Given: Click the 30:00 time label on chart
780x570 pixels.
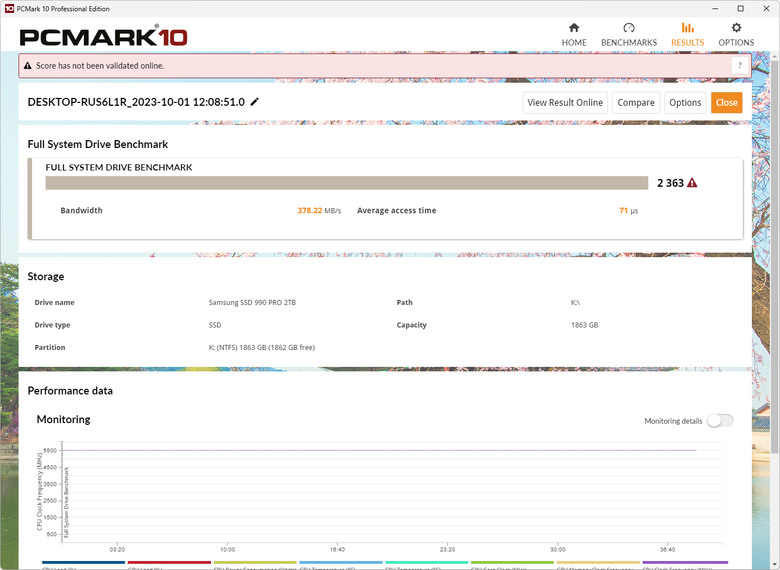Looking at the screenshot, I should click(x=558, y=550).
